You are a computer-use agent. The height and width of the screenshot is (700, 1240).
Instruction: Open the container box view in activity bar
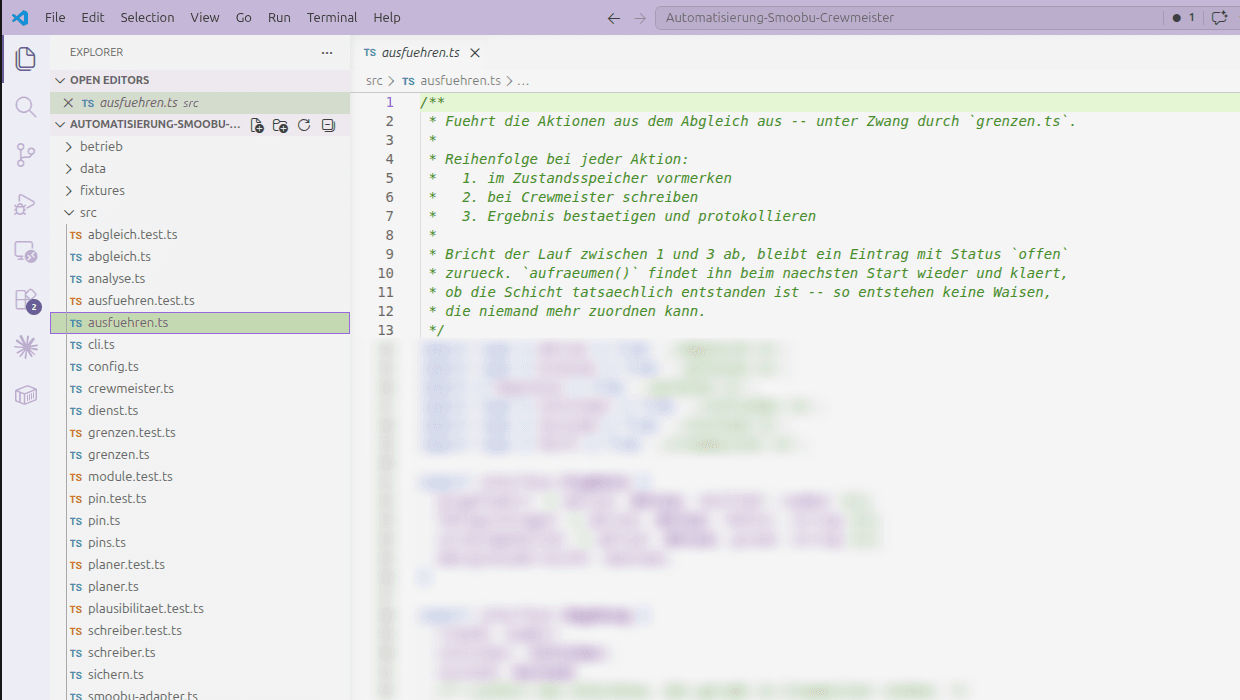(x=25, y=396)
